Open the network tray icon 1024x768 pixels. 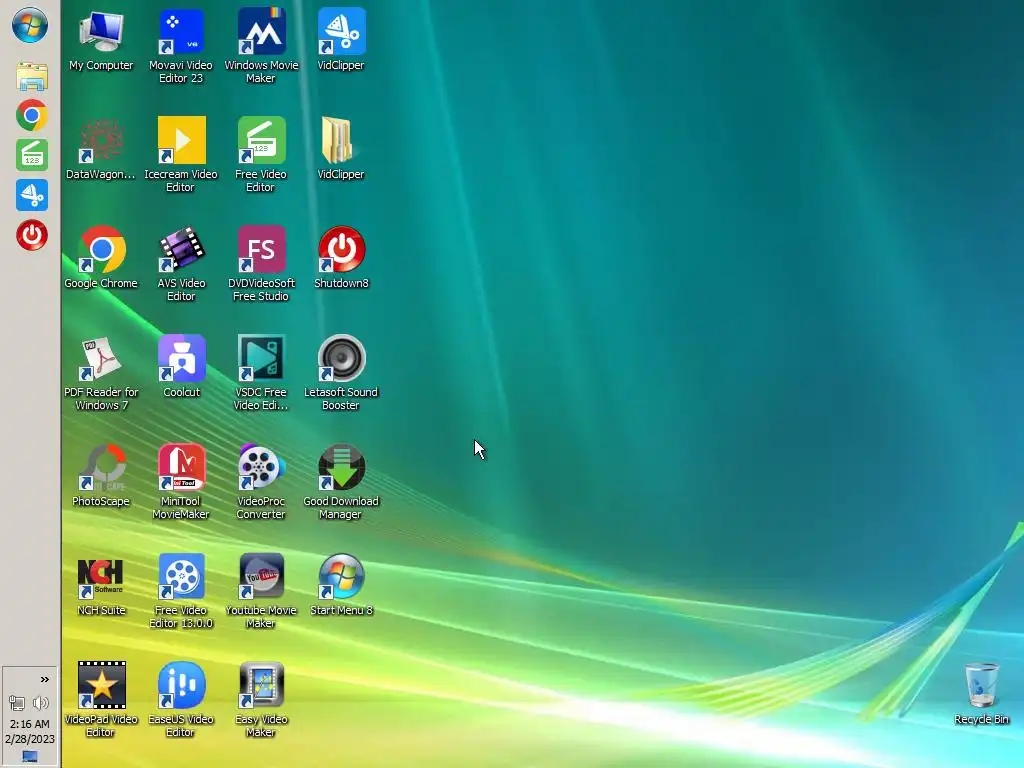coord(17,703)
